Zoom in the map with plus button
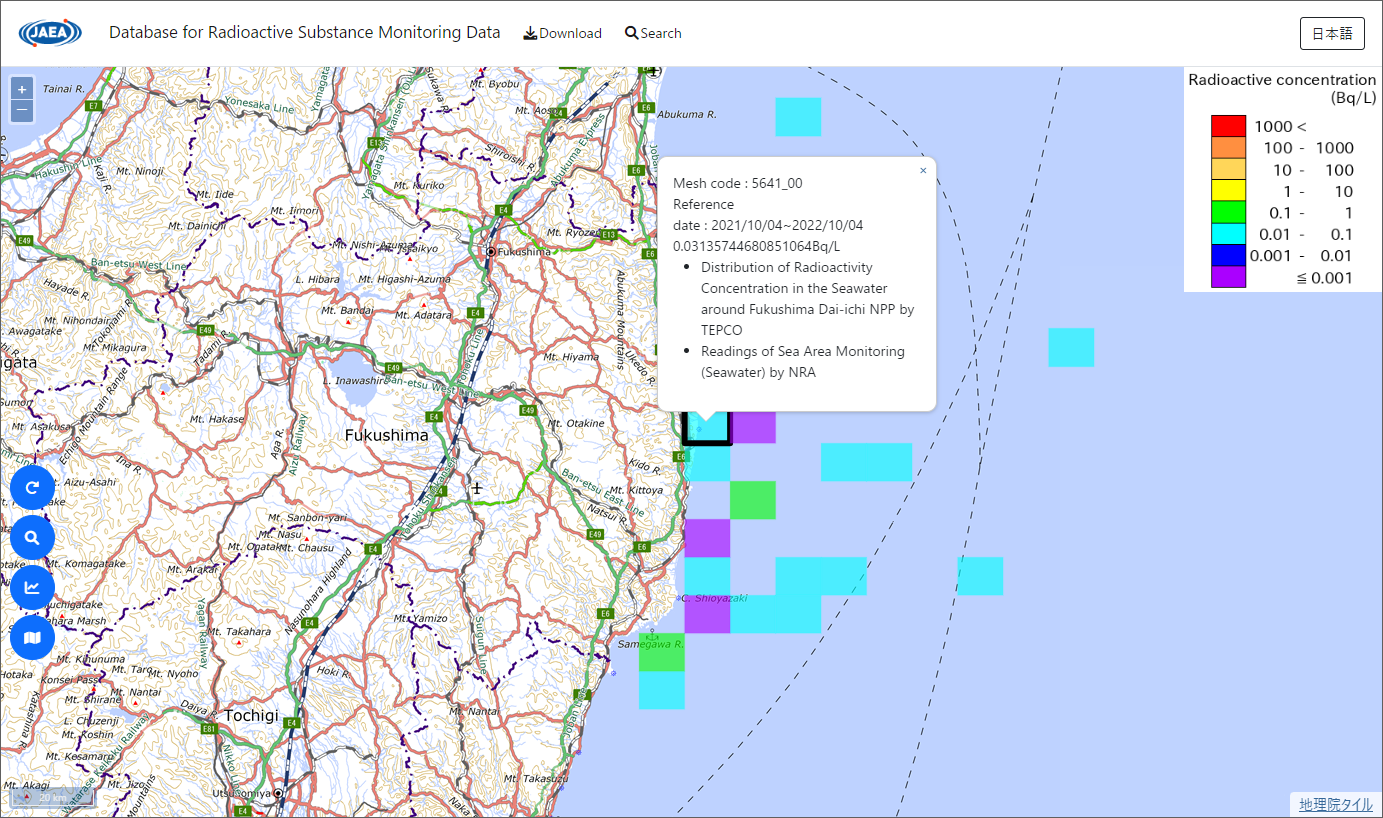Viewport: 1383px width, 818px height. click(22, 88)
